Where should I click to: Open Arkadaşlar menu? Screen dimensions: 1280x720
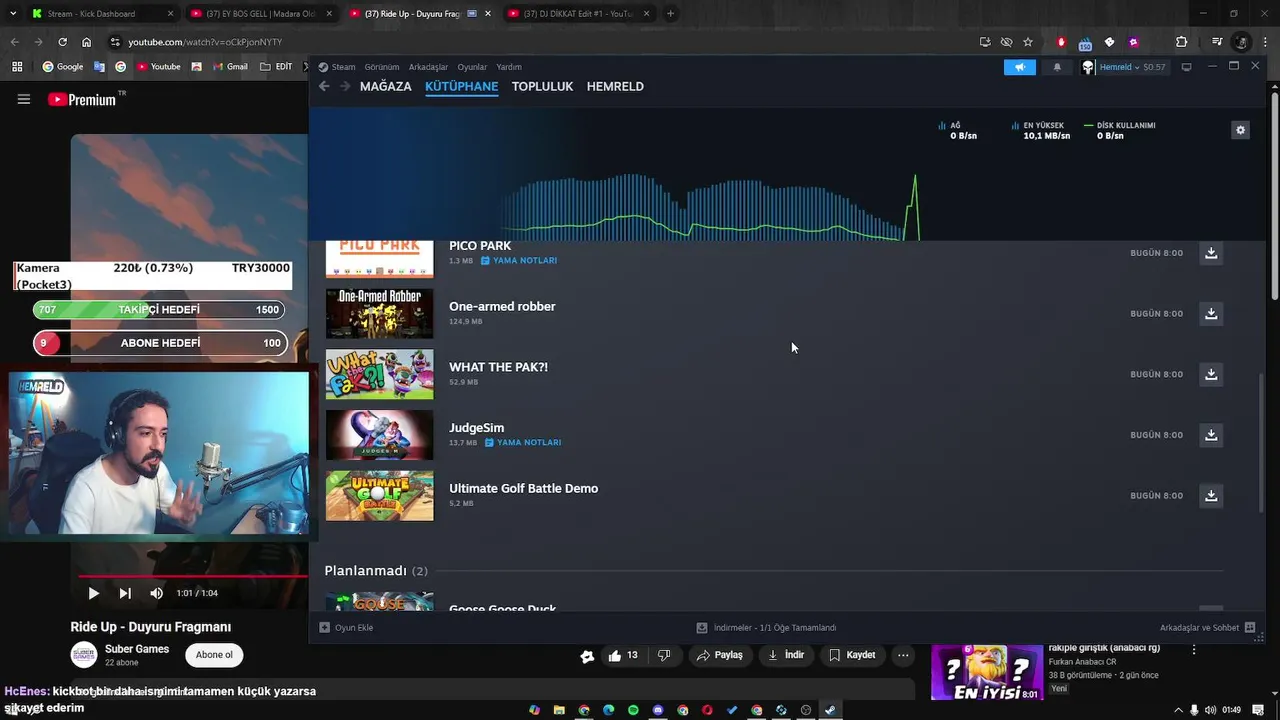tap(428, 67)
